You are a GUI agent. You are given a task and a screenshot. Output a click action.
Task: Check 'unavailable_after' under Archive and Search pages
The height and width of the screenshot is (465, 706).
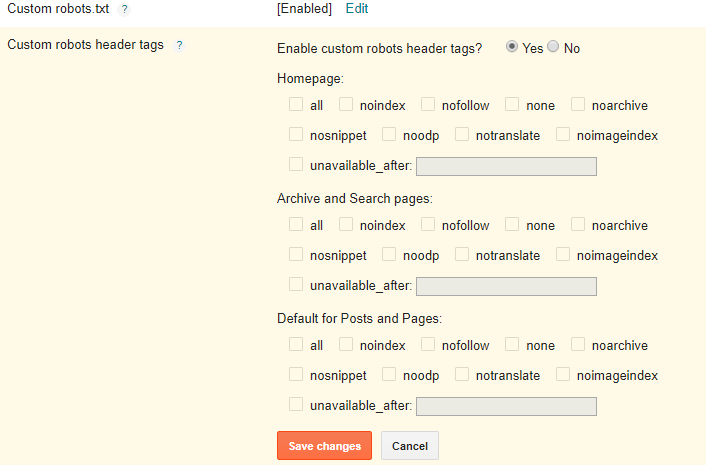click(x=296, y=284)
